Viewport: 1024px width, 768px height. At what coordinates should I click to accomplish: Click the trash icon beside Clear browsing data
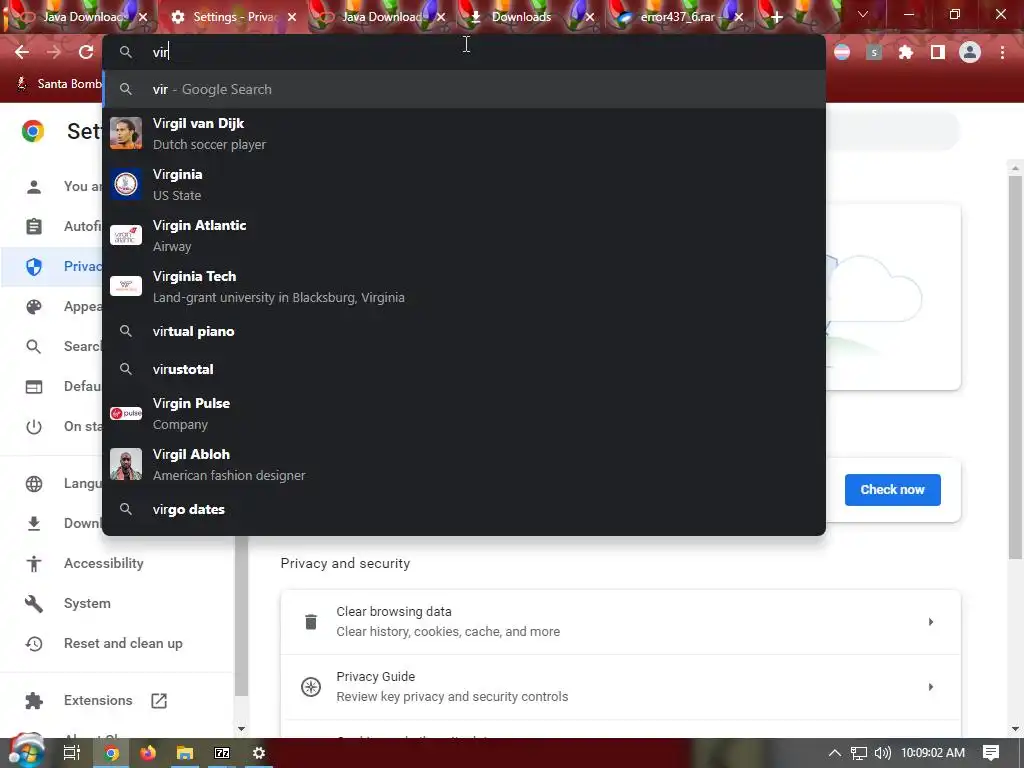click(311, 622)
